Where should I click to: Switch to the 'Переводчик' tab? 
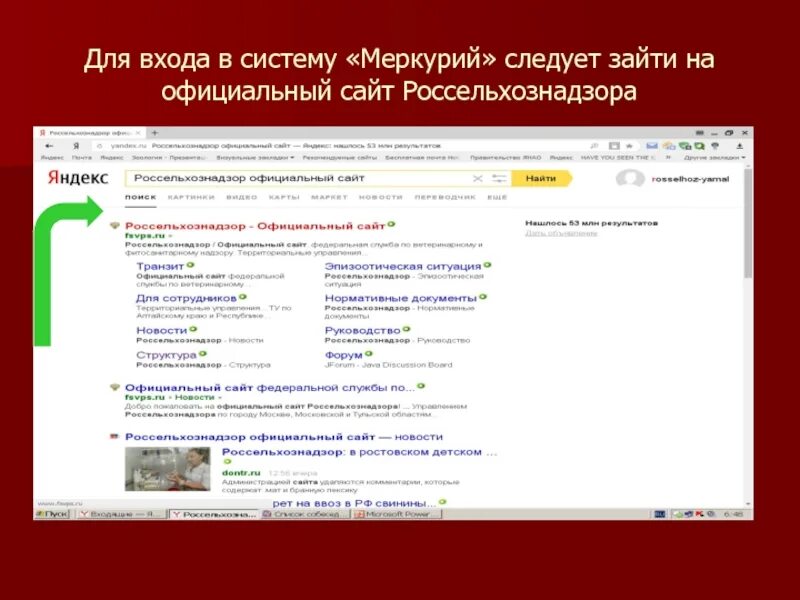445,197
